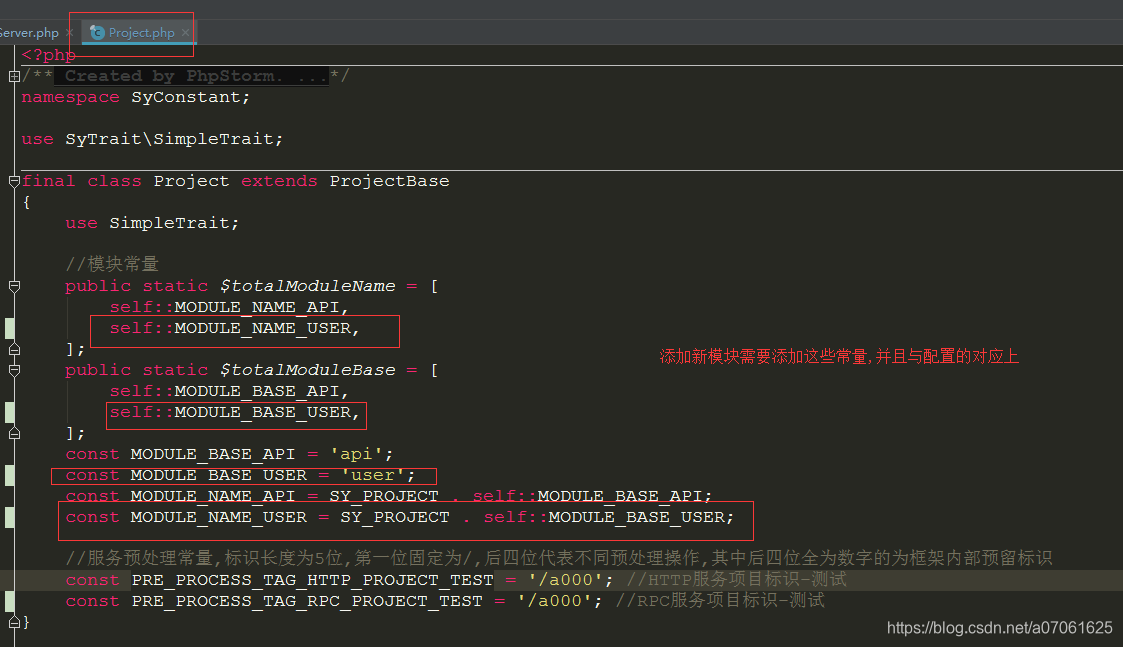The width and height of the screenshot is (1123, 647).
Task: Click 'SimpleTrait' in the class body use line
Action: tap(169, 224)
